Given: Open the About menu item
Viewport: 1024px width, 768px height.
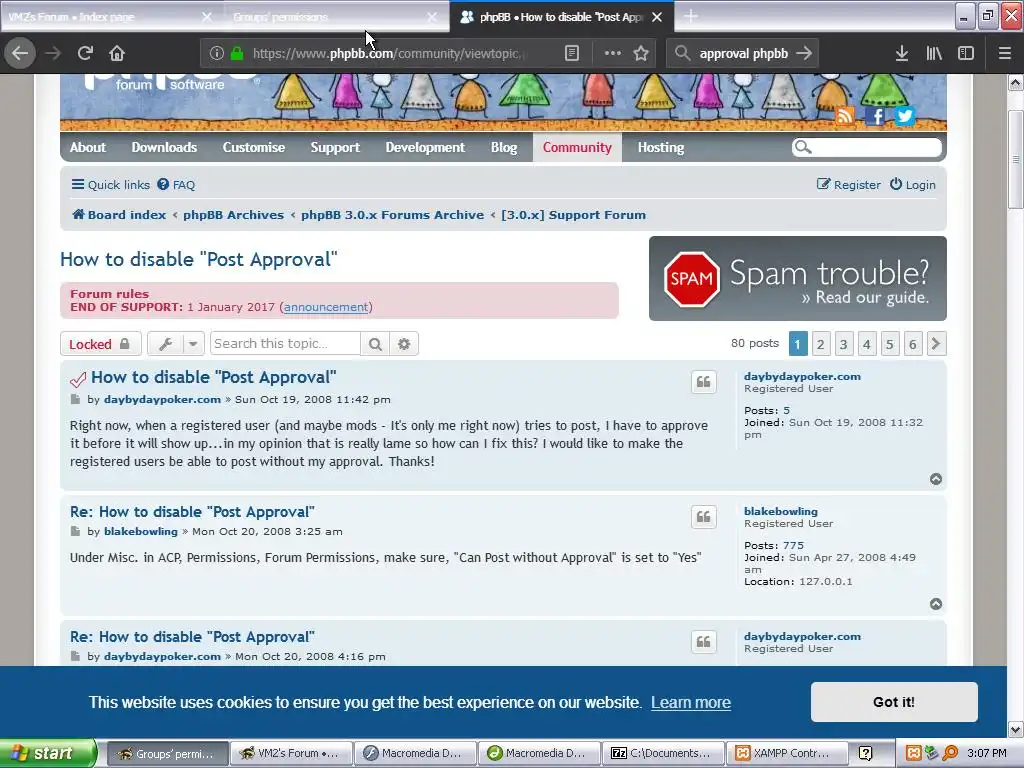Looking at the screenshot, I should (88, 148).
